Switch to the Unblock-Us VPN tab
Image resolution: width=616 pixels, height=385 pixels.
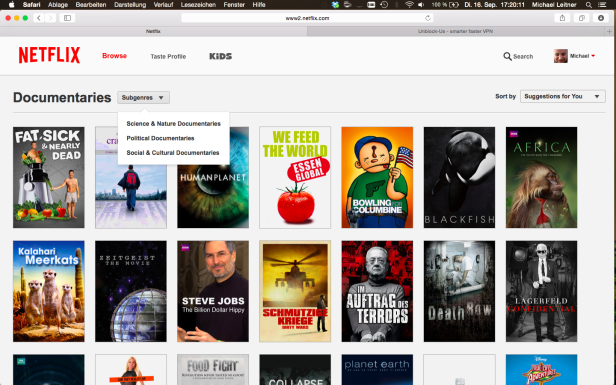point(456,31)
